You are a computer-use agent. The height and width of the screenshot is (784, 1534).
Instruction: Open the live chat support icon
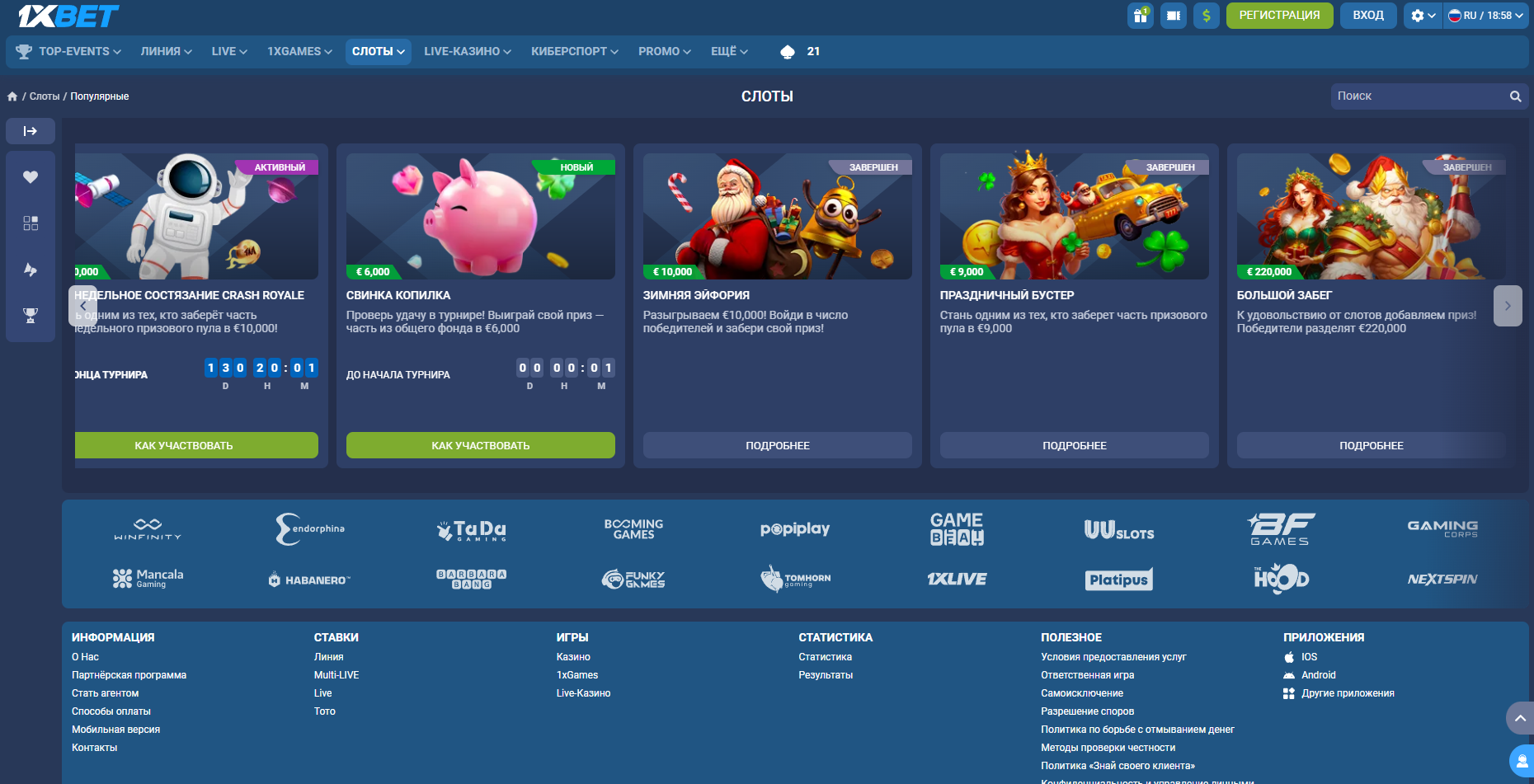[x=1522, y=760]
